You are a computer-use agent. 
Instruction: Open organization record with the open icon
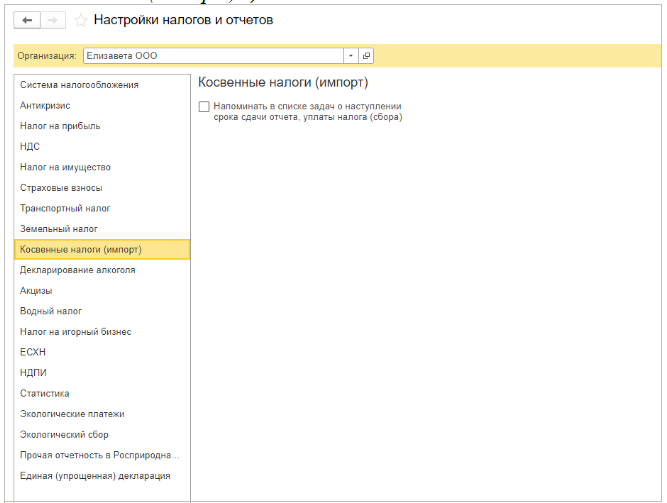[366, 56]
